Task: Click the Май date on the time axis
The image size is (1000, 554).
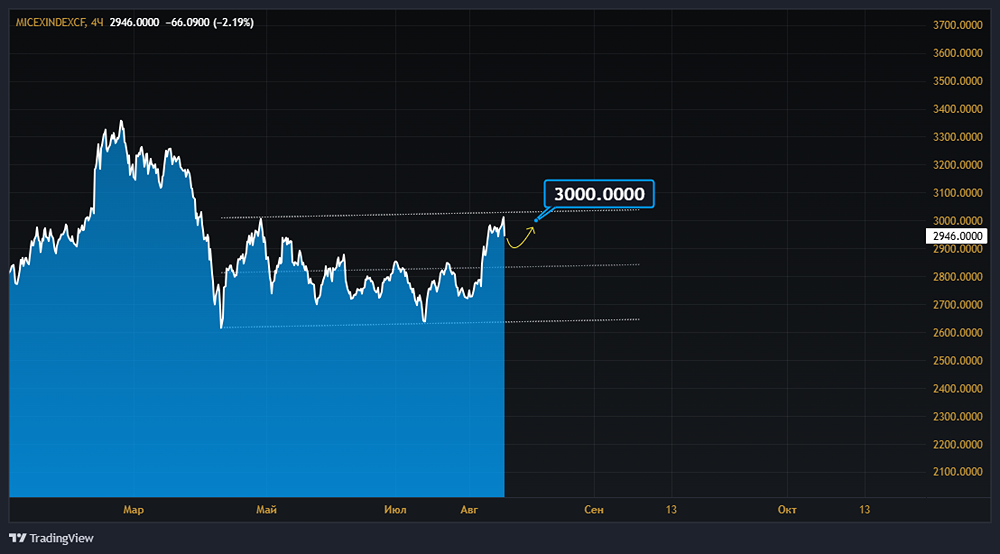Action: 266,510
